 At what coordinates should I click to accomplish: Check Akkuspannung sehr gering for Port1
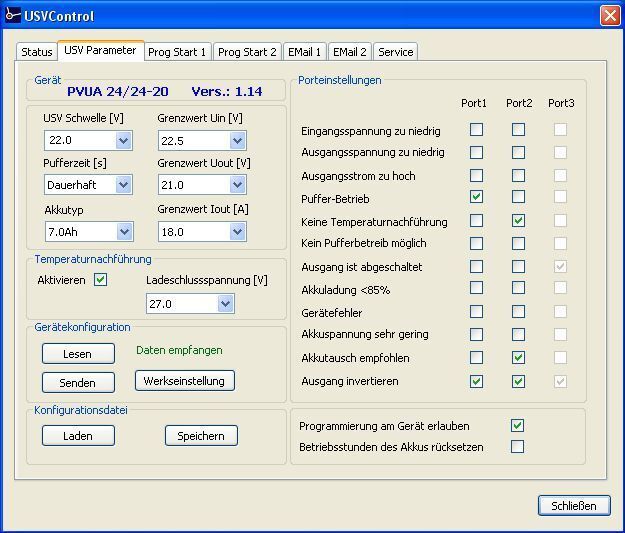476,334
